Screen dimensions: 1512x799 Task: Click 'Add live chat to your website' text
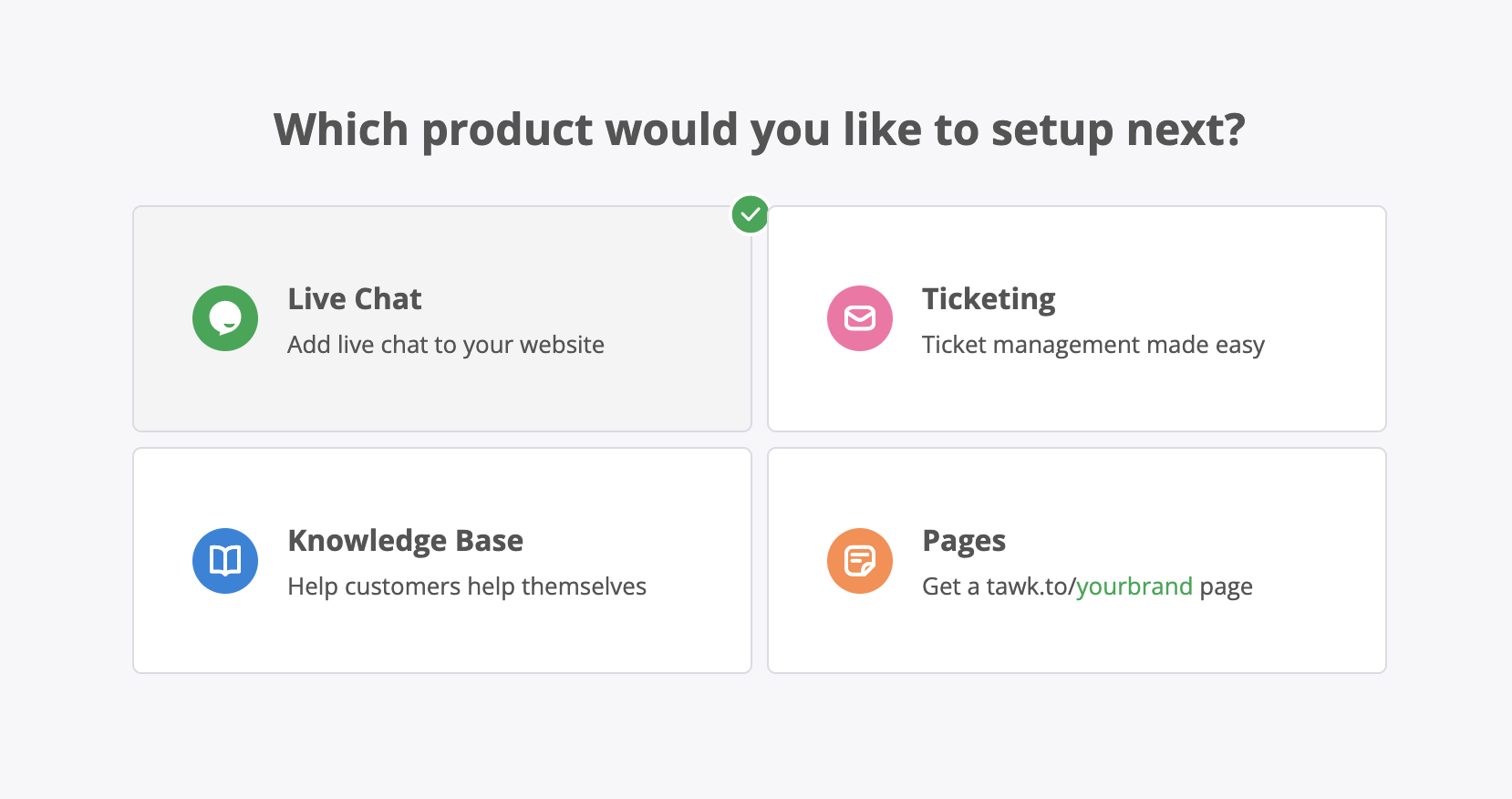(446, 345)
